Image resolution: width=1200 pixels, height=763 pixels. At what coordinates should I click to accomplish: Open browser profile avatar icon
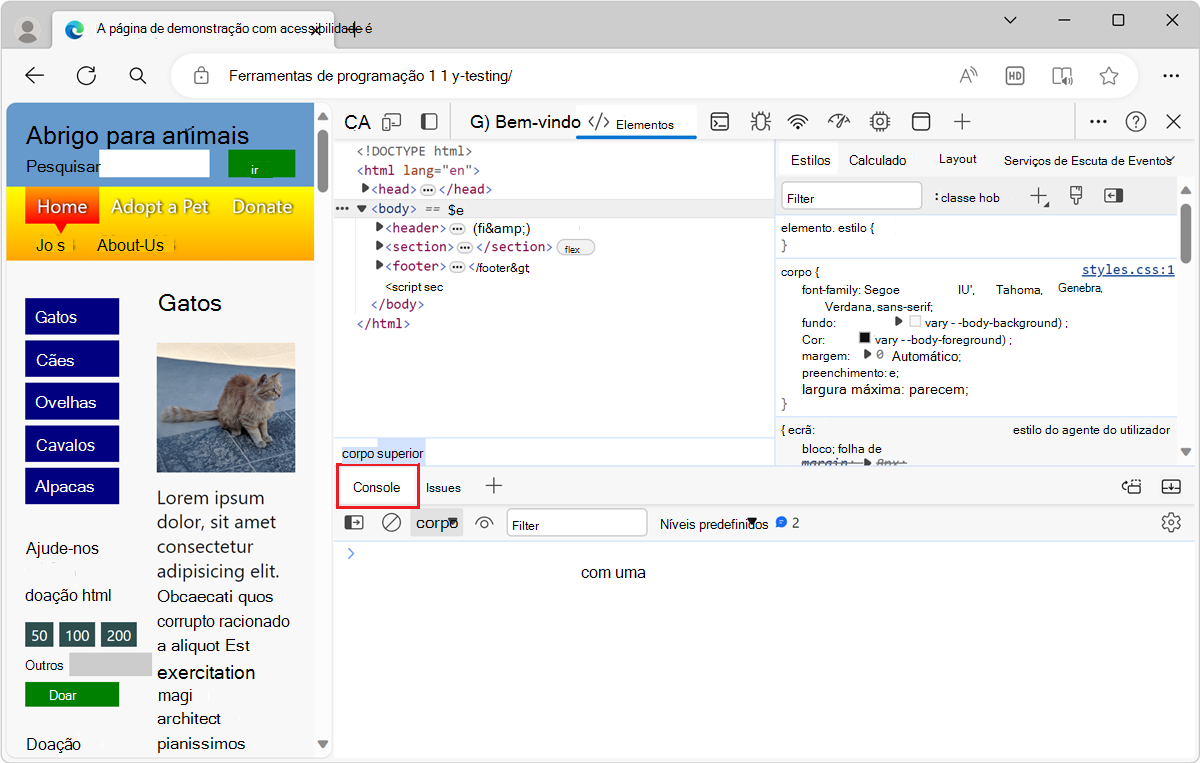(x=28, y=30)
